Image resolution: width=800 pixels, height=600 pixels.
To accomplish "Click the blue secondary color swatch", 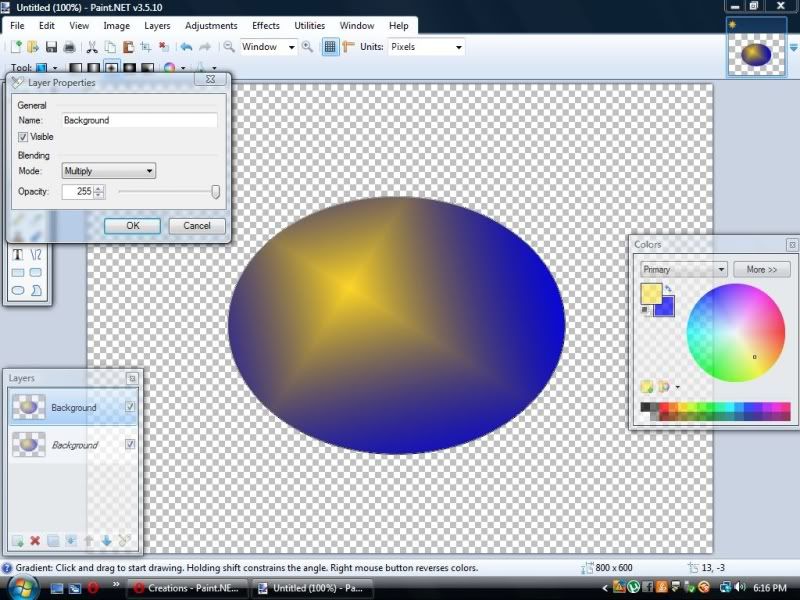I will (665, 305).
